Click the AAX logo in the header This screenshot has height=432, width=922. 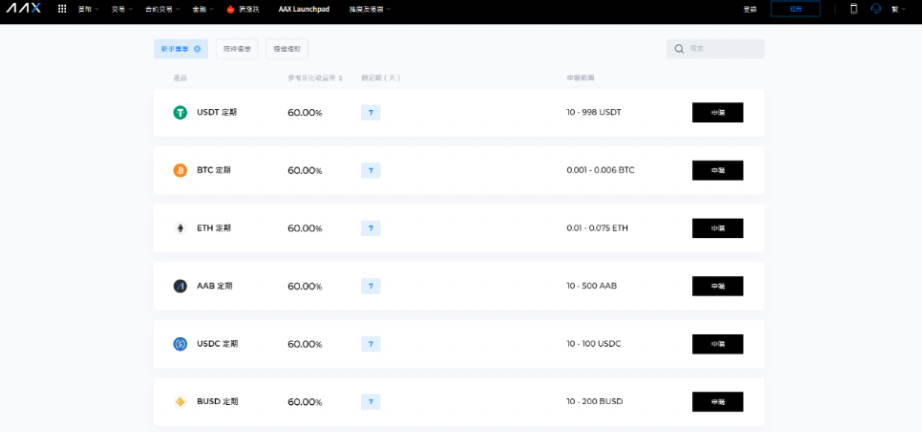click(24, 9)
